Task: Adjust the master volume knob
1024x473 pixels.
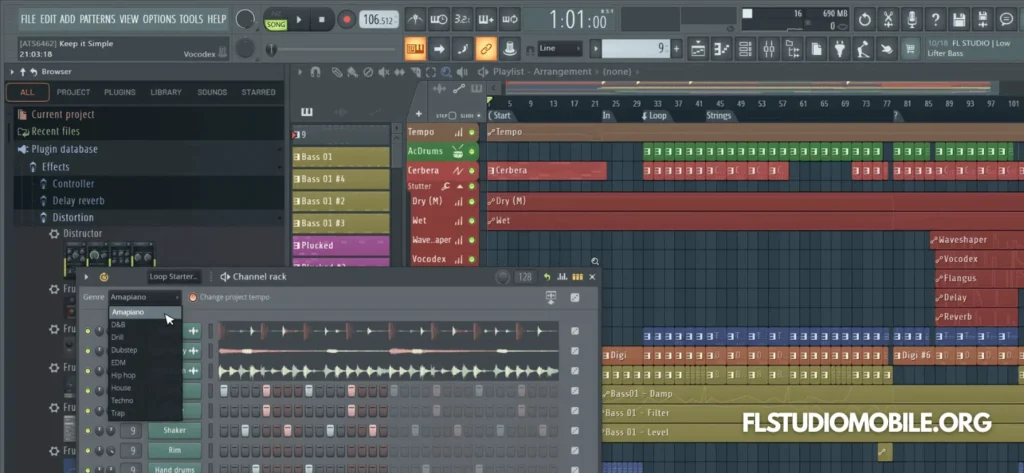Action: (x=245, y=20)
